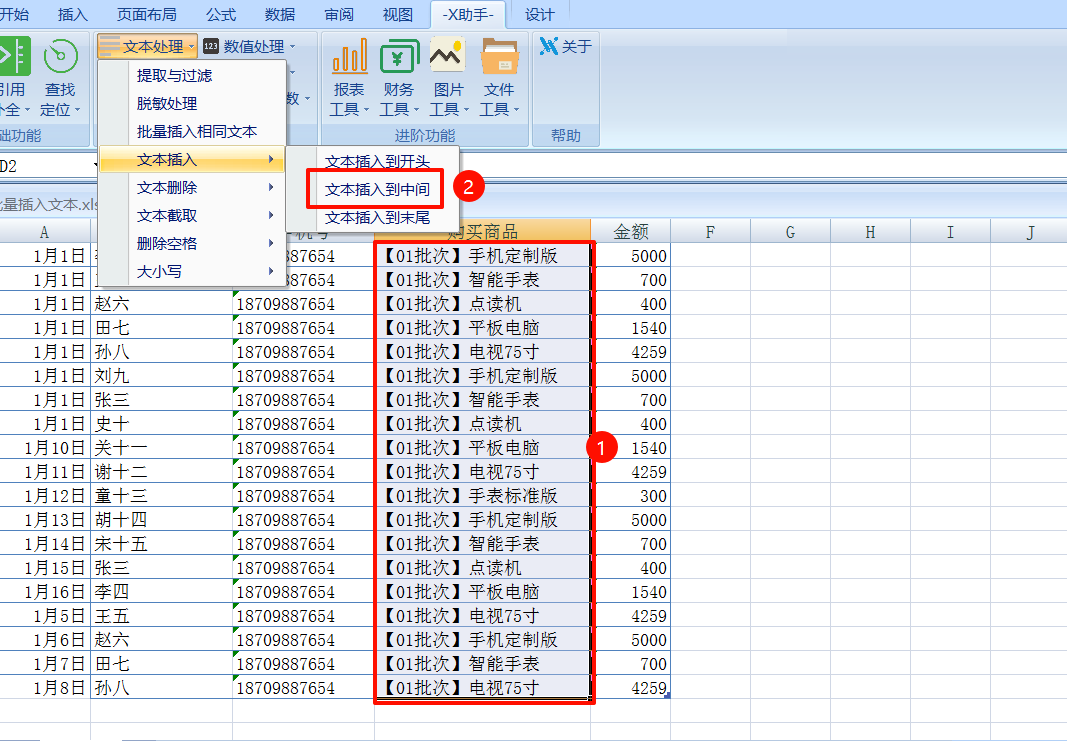Open the 财务工具 dropdown arrow
1067x741 pixels.
pyautogui.click(x=416, y=110)
